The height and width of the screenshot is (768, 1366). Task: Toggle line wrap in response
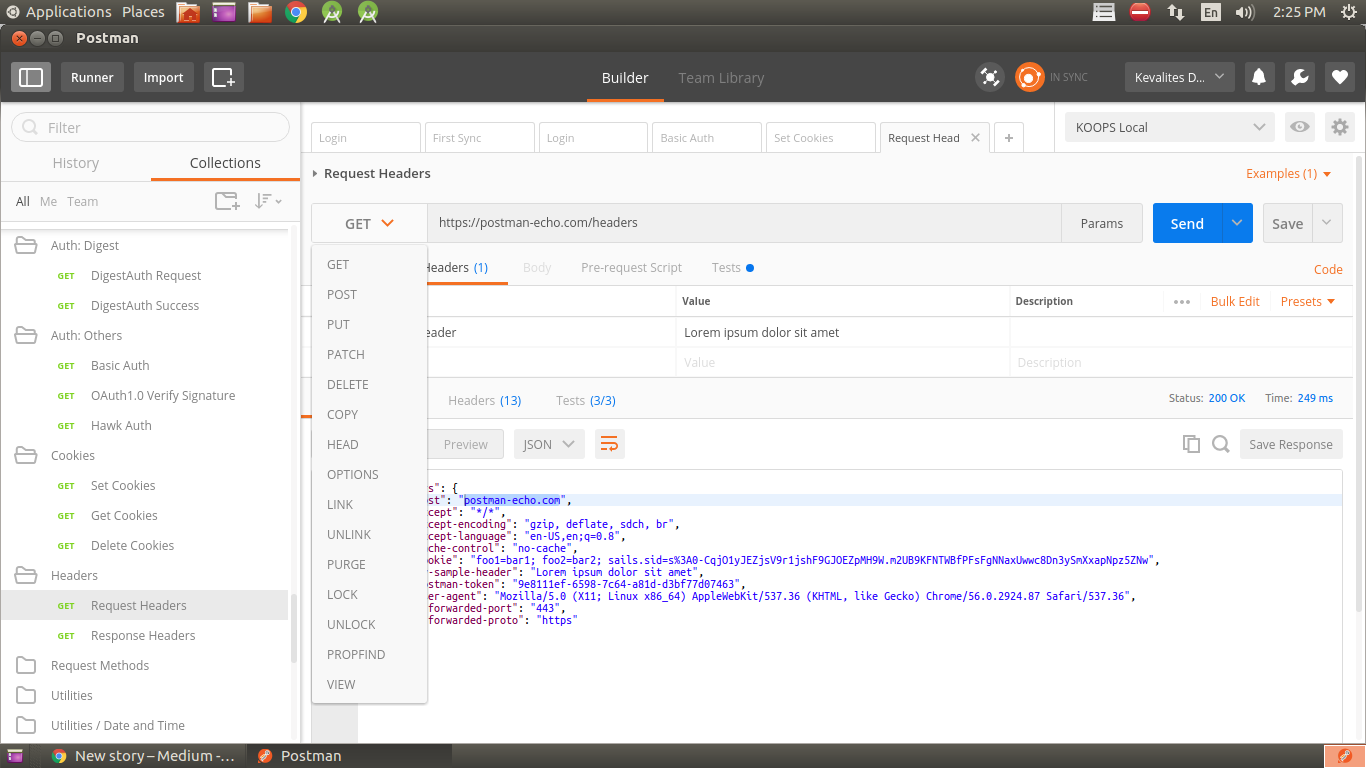click(x=609, y=444)
